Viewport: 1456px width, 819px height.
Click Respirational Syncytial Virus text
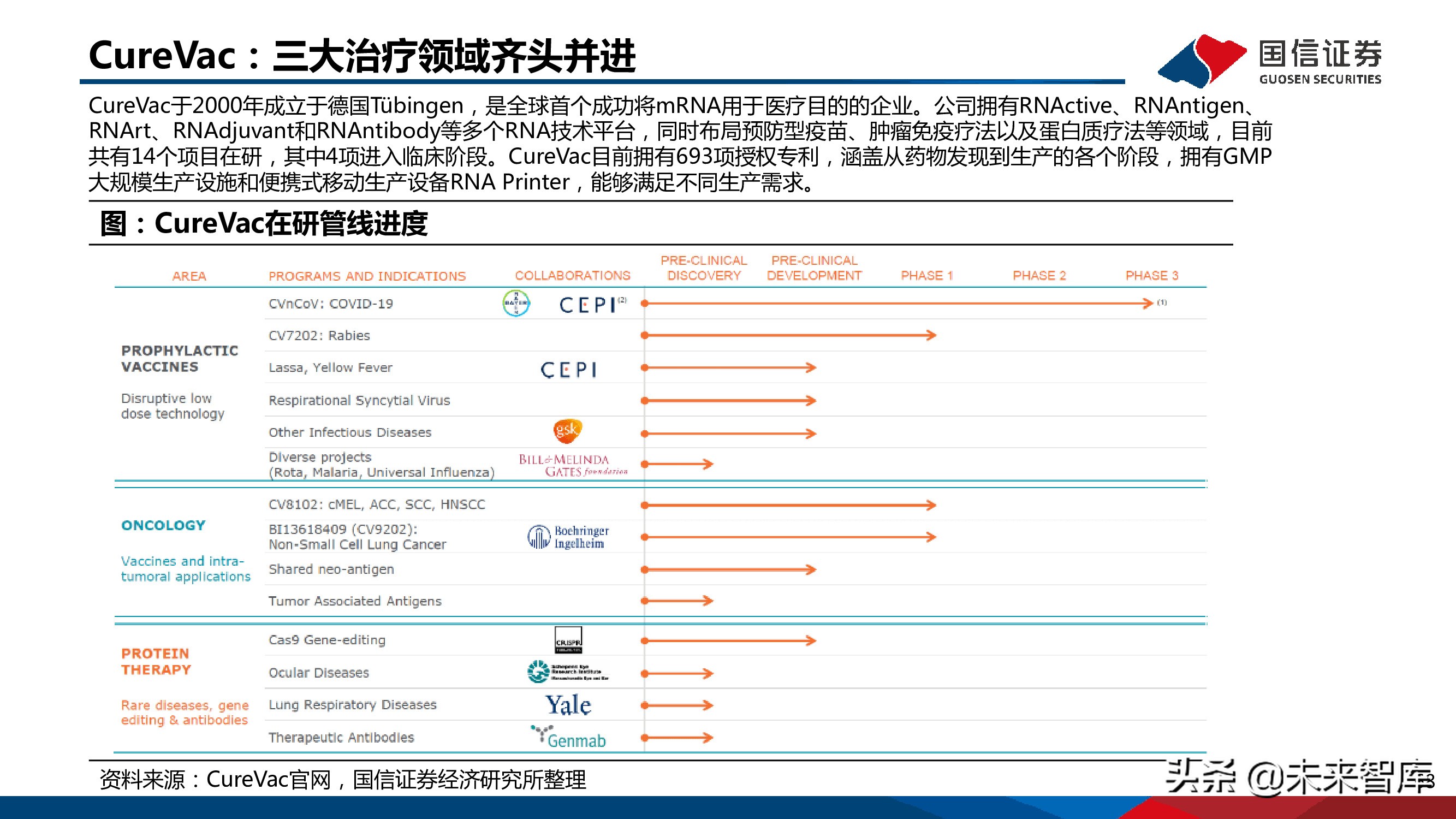359,400
